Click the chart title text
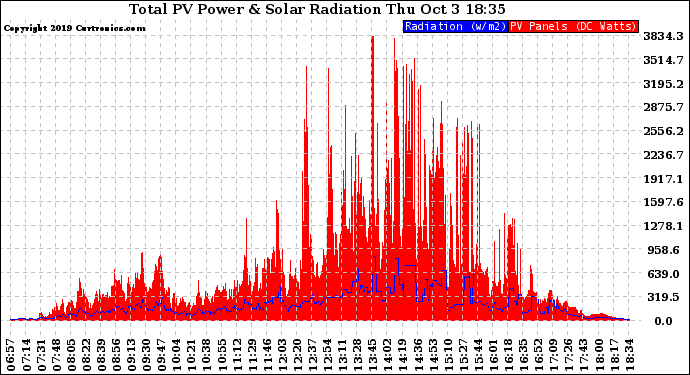Image resolution: width=690 pixels, height=375 pixels. (x=317, y=9)
